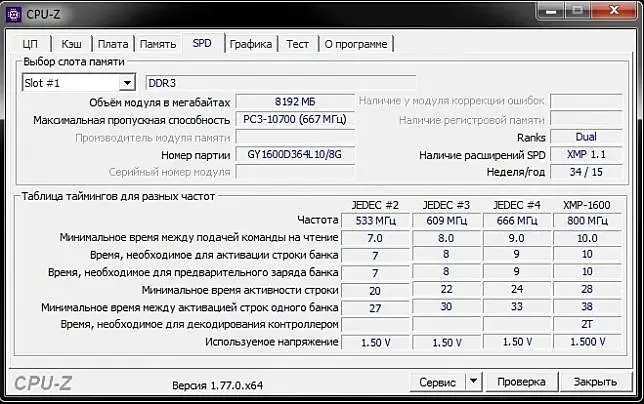Expand the Slot #1 memory slot dropdown
Viewport: 644px width, 404px height.
[127, 83]
